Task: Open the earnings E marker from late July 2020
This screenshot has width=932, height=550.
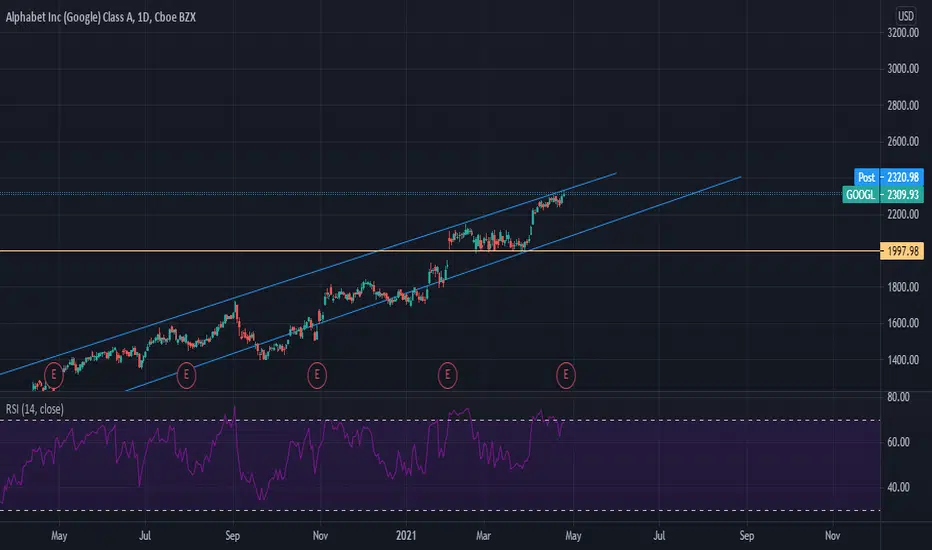Action: [186, 375]
